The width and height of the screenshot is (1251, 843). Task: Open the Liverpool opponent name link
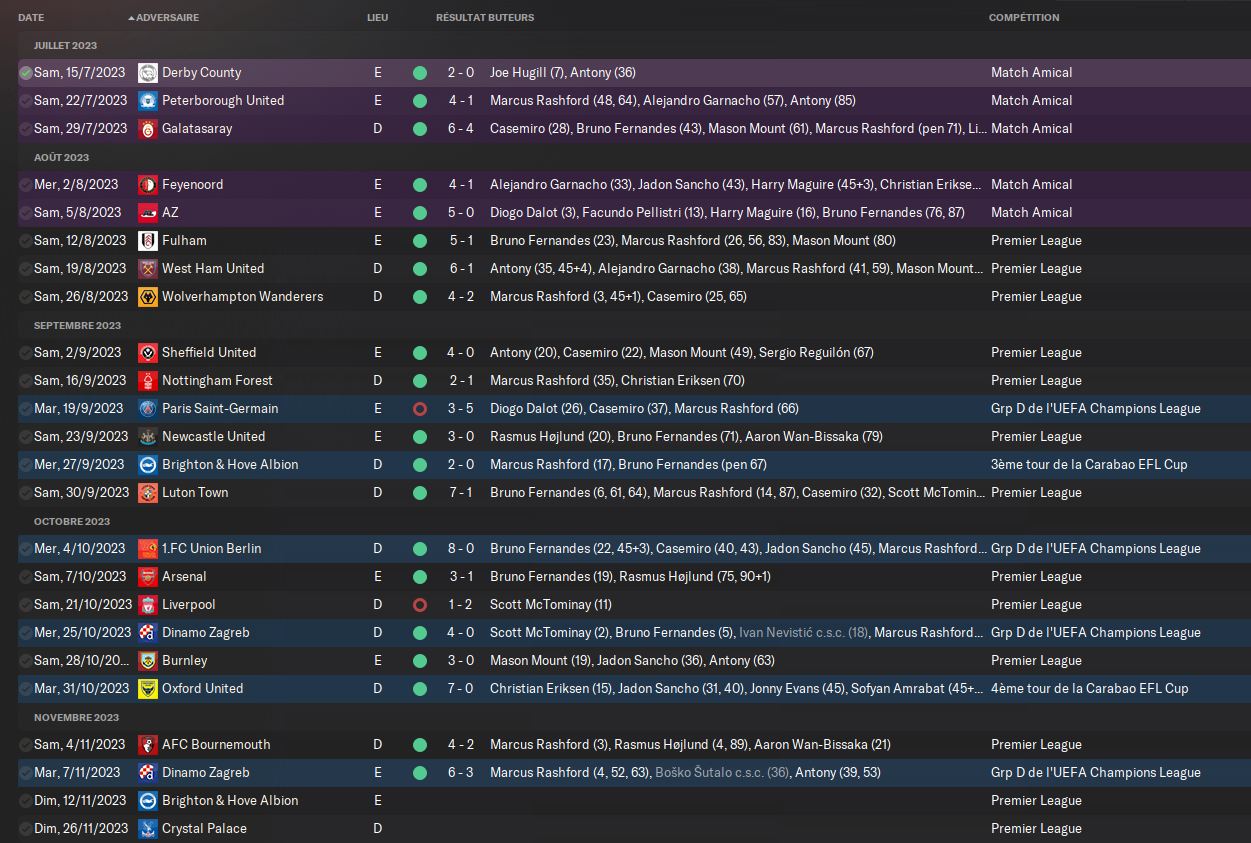coord(189,605)
